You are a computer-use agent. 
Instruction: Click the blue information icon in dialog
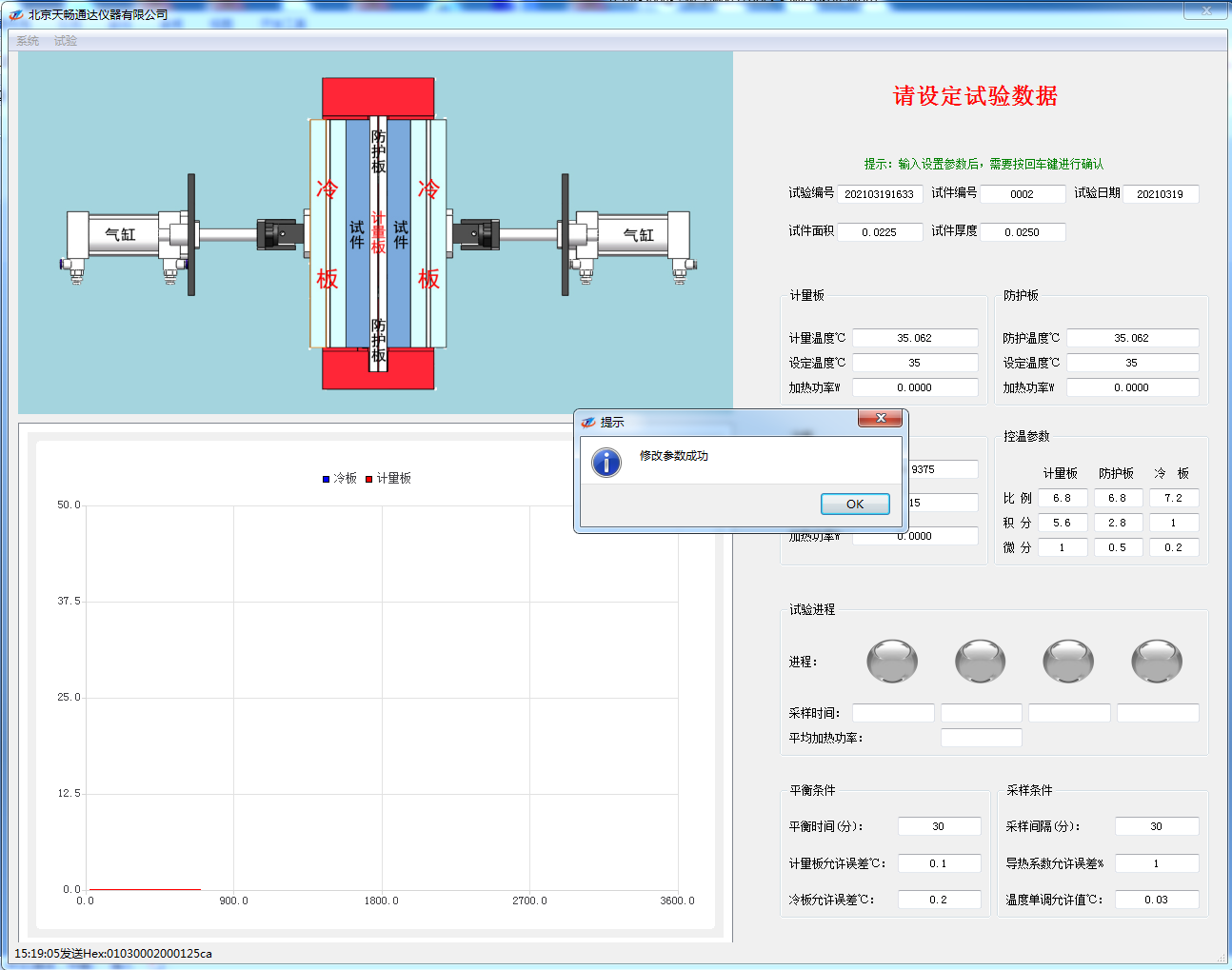point(606,462)
